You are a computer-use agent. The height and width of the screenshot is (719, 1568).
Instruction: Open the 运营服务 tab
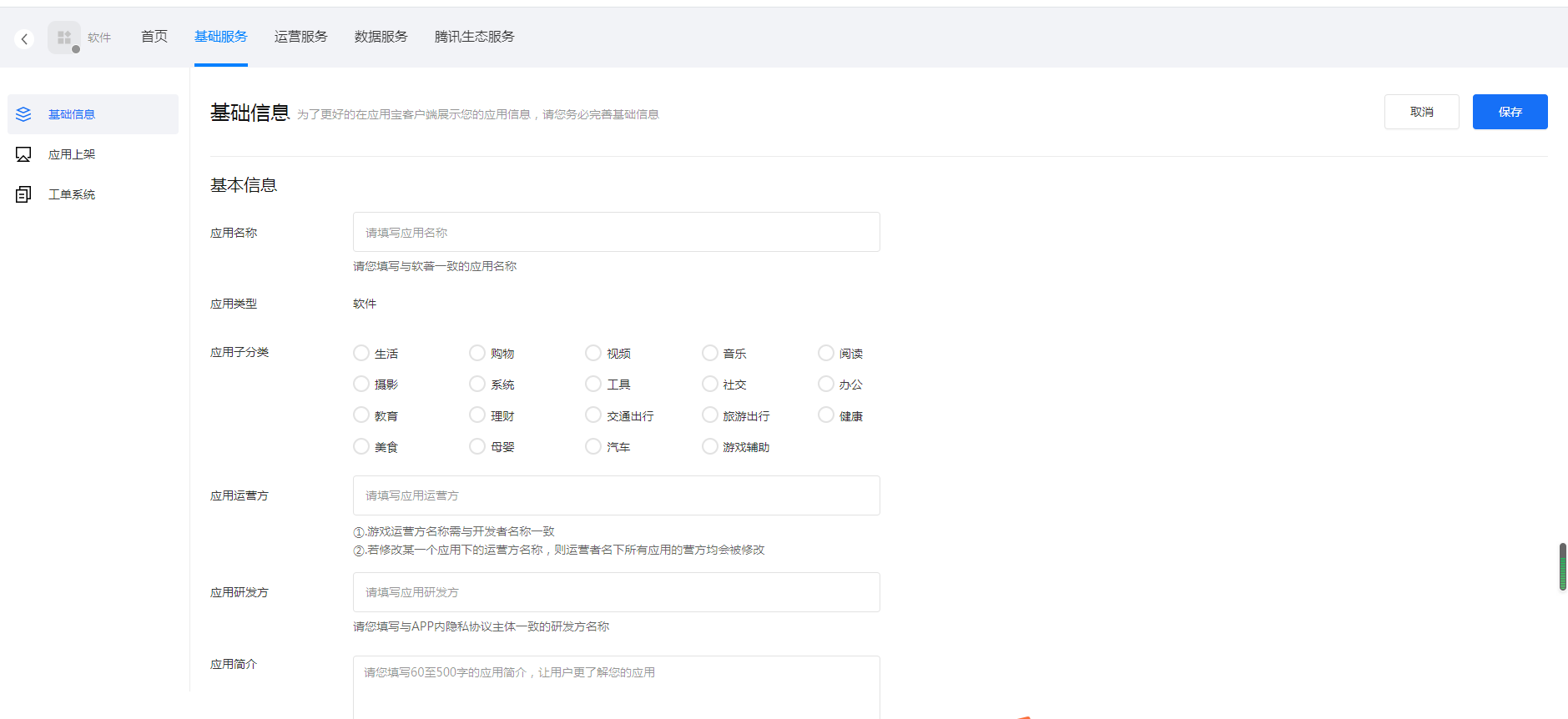click(x=301, y=37)
